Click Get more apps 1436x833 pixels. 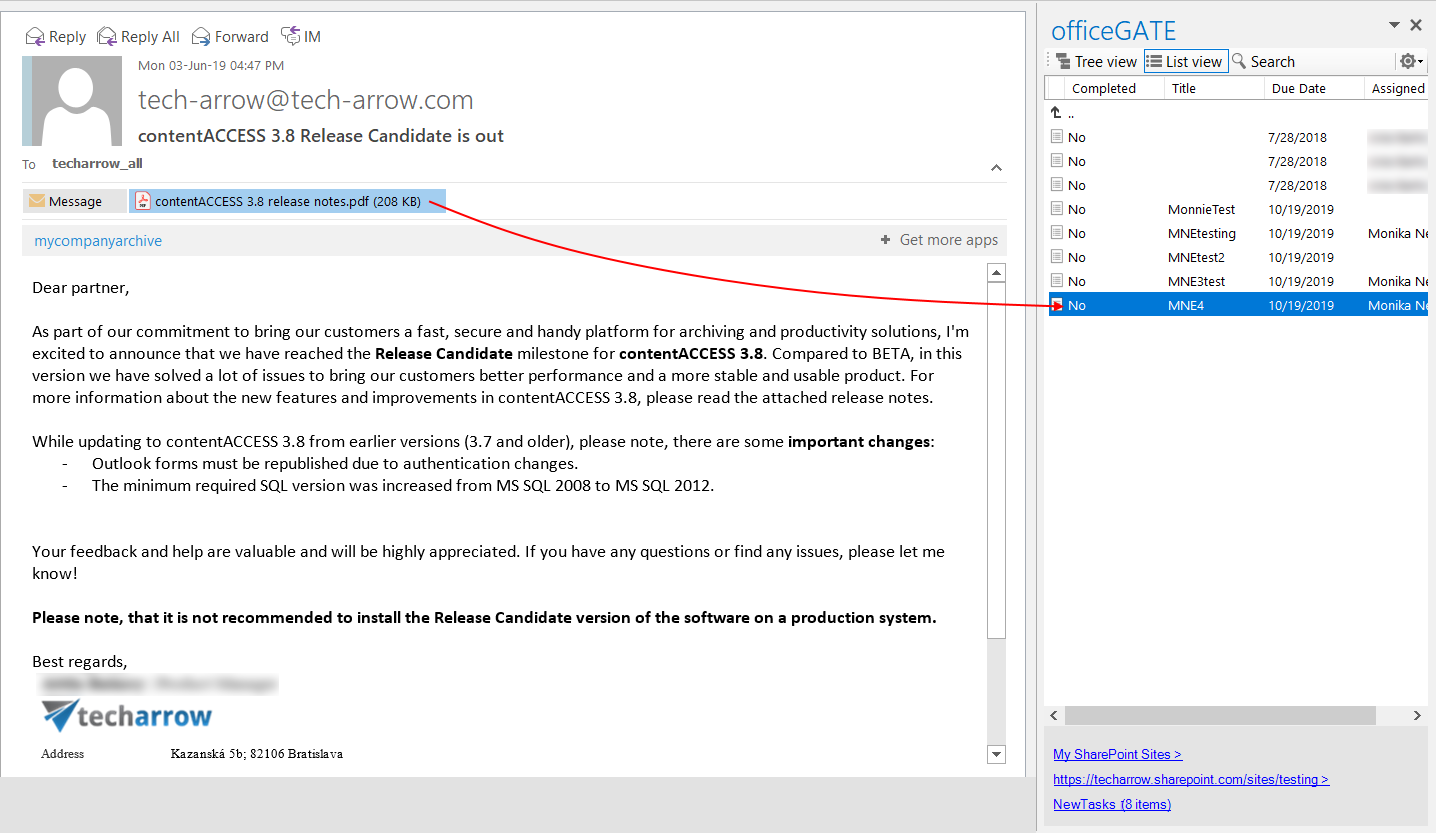click(x=939, y=240)
